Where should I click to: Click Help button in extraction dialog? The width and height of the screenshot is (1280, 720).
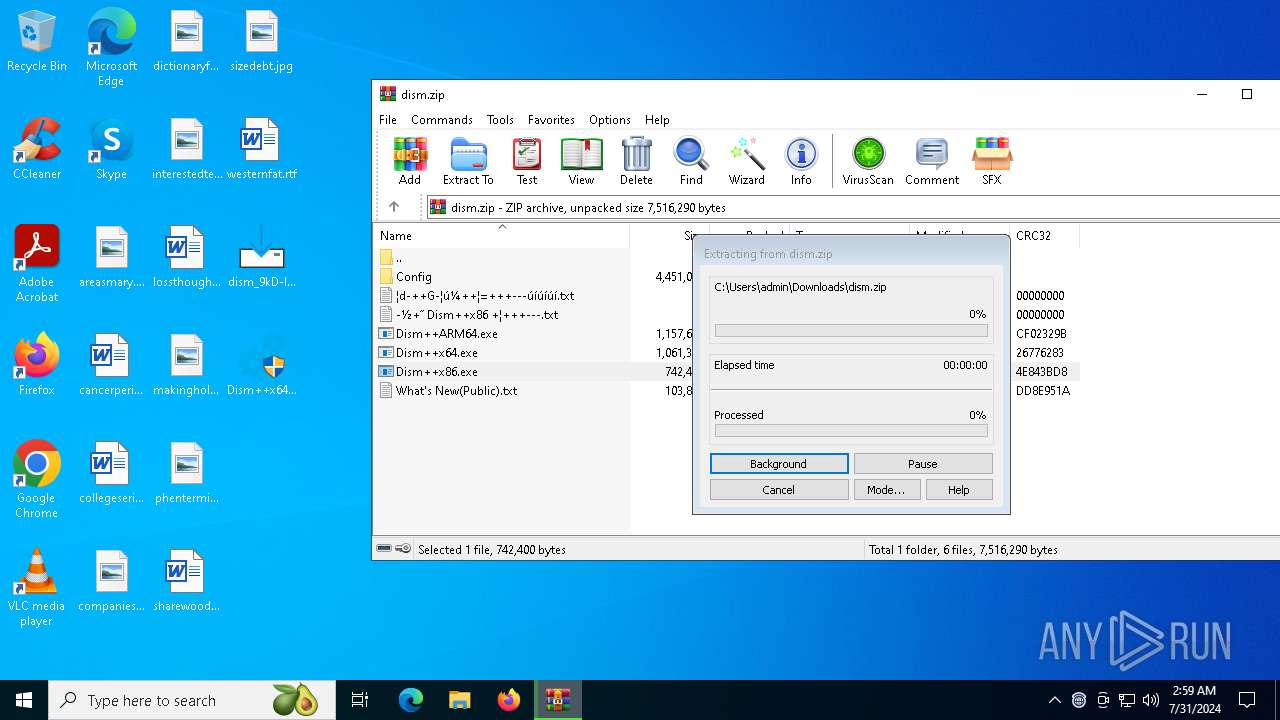[959, 490]
